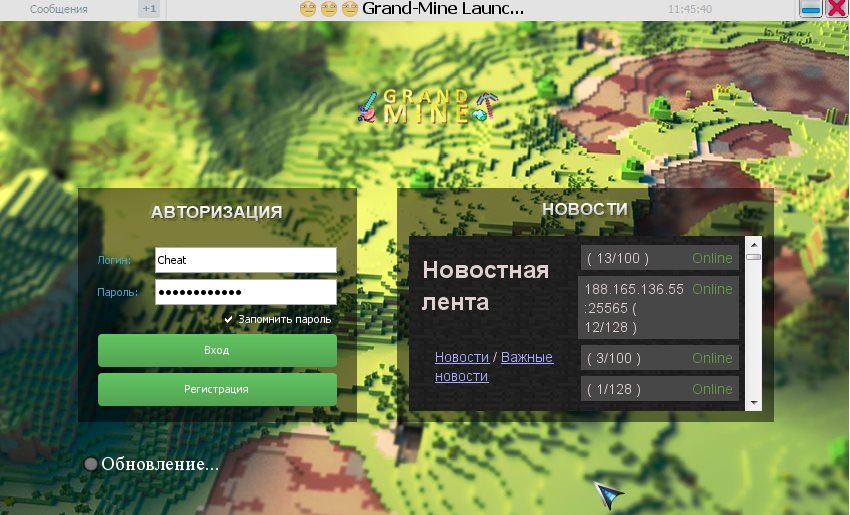Image resolution: width=850 pixels, height=515 pixels.
Task: Select the server row showing ( 3/100 )
Action: 660,358
